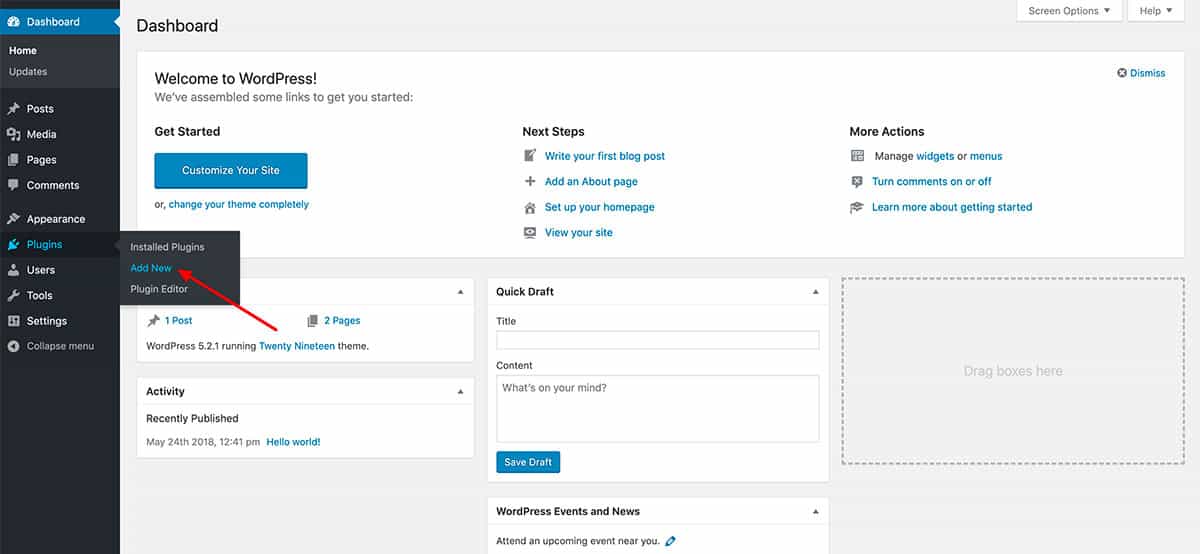Image resolution: width=1200 pixels, height=554 pixels.
Task: Click the widgets grid icon under More Actions
Action: [x=857, y=156]
